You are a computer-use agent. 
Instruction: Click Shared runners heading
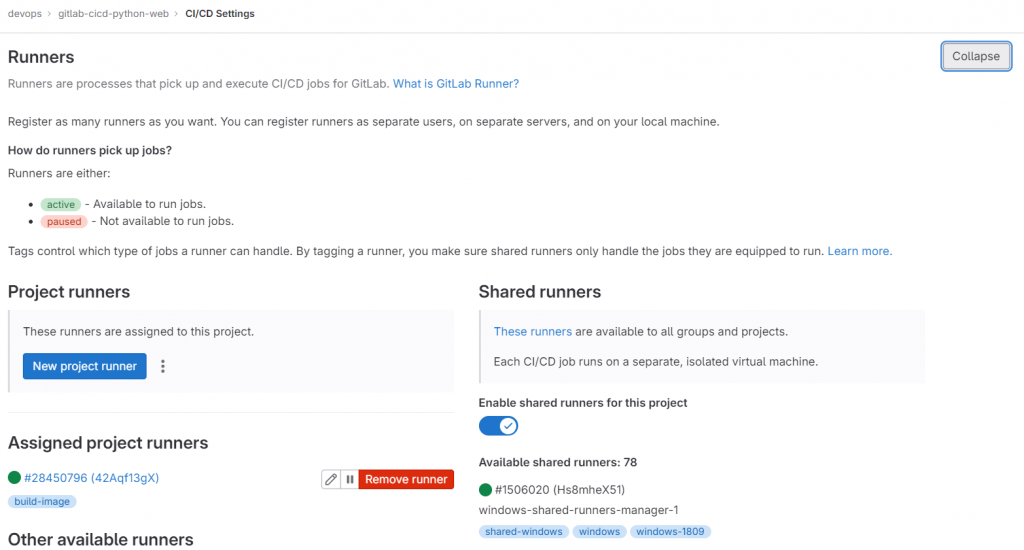pyautogui.click(x=539, y=292)
